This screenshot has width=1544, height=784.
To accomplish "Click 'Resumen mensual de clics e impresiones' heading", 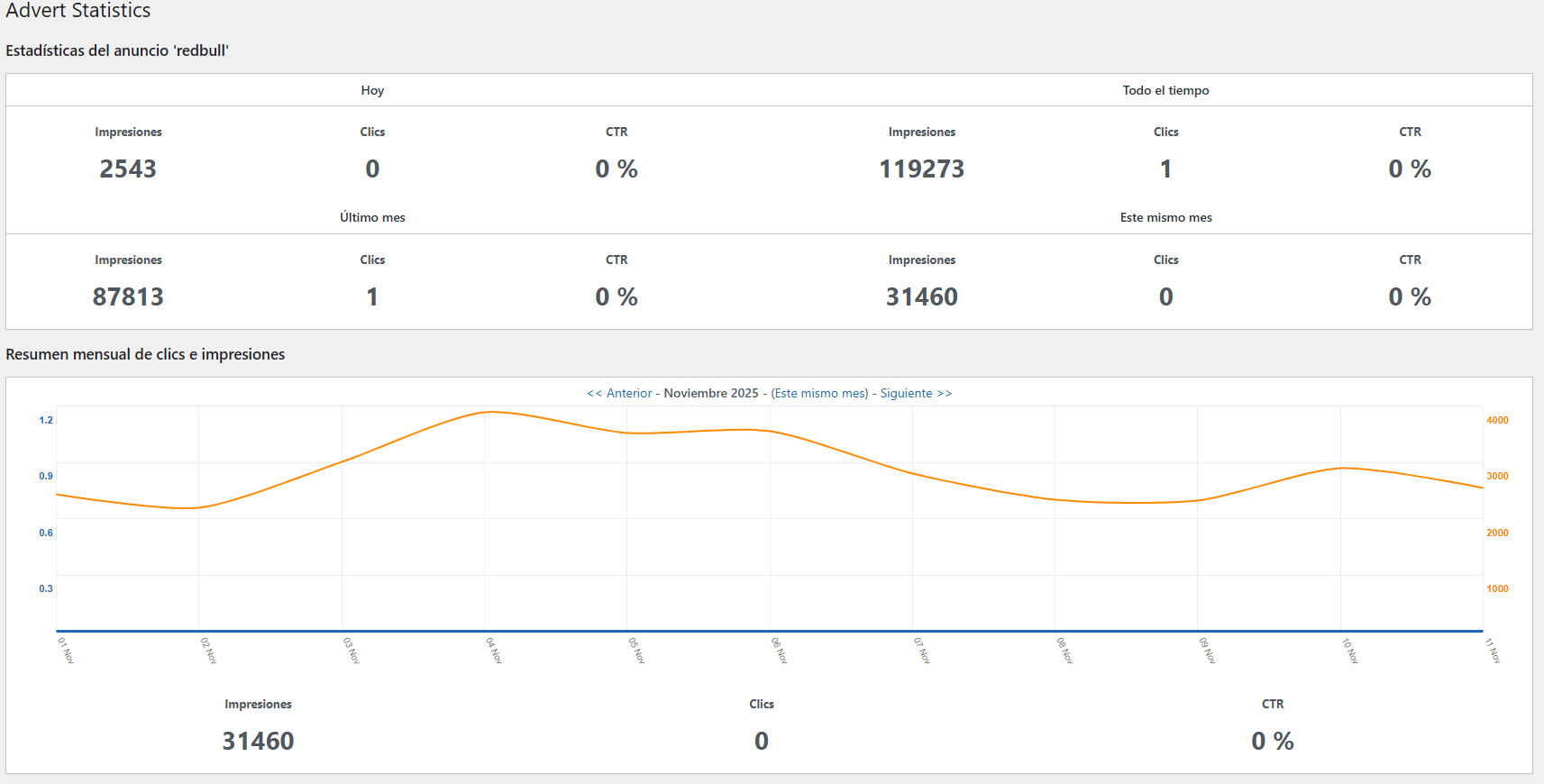I will click(145, 354).
